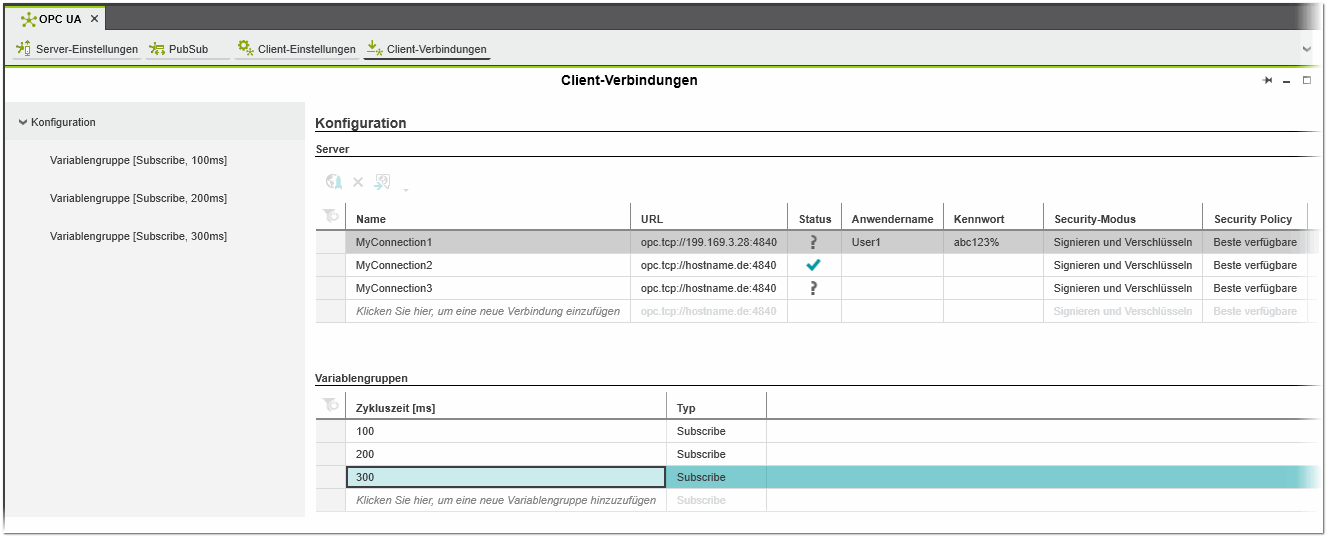Click the delete connection X icon
Screen dimensions: 1327x537
click(358, 182)
